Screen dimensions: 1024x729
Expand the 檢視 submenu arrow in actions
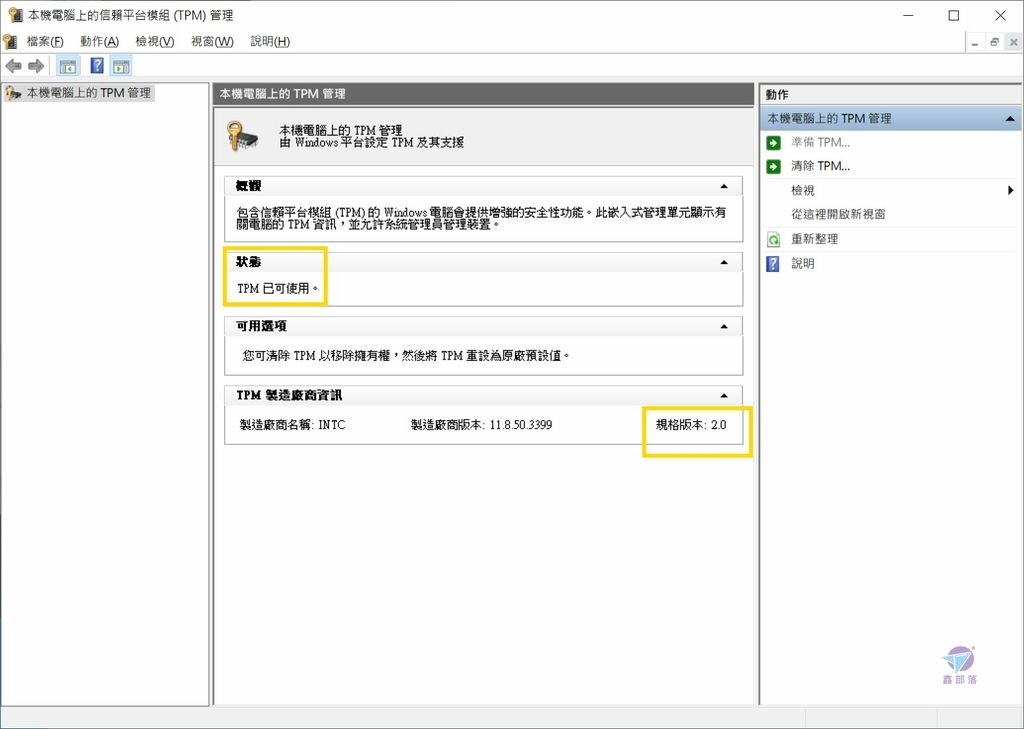1010,191
